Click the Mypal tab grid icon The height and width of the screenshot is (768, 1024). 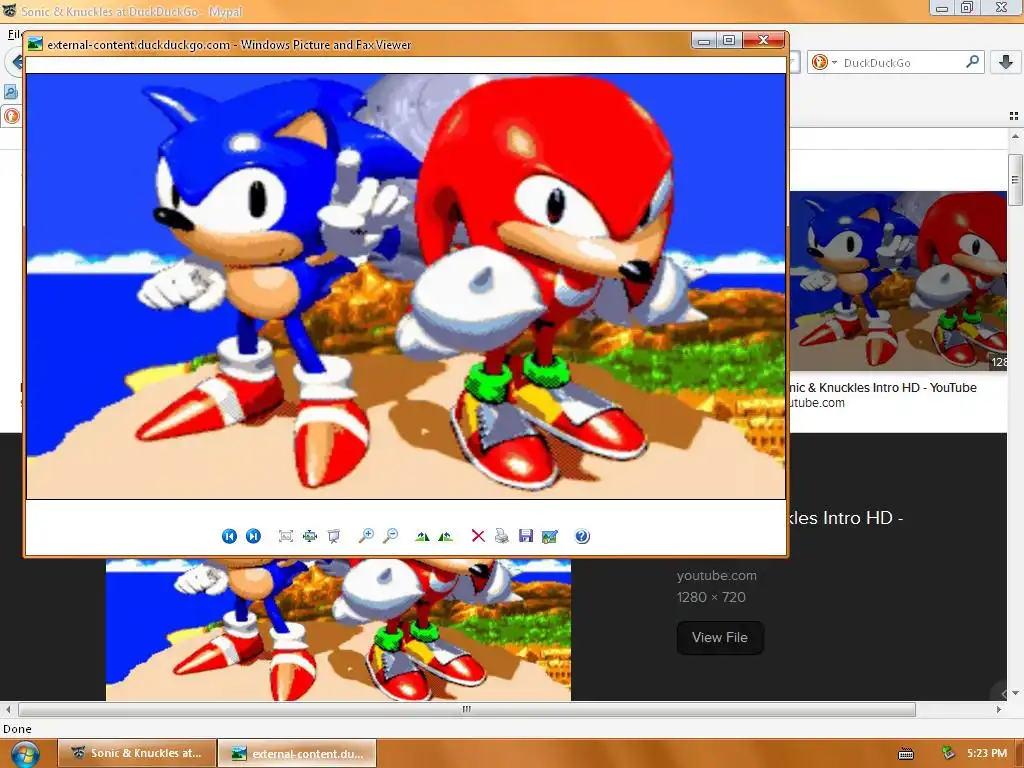pos(1014,116)
